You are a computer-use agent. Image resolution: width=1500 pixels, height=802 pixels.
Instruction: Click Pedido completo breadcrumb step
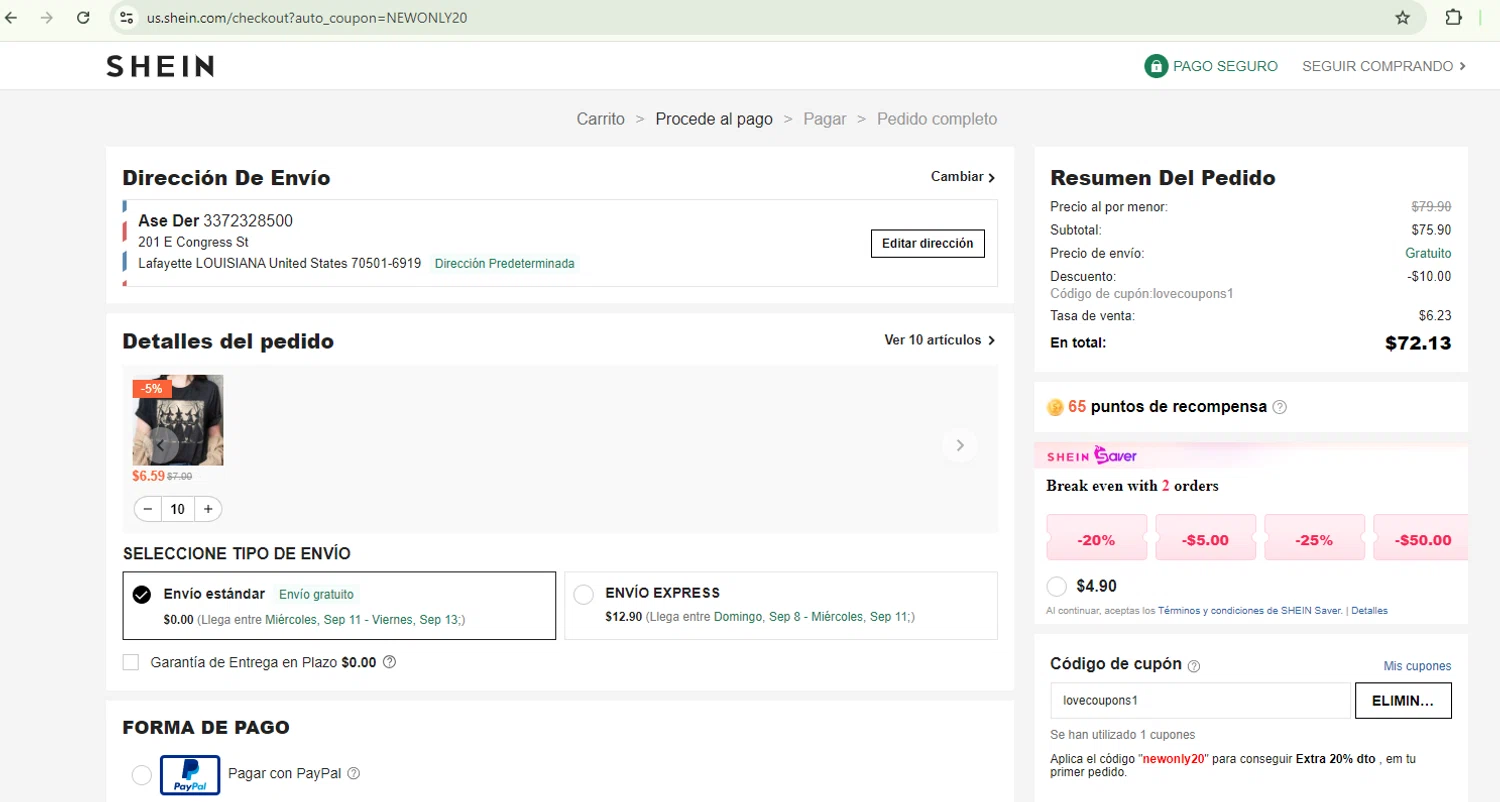(x=937, y=119)
